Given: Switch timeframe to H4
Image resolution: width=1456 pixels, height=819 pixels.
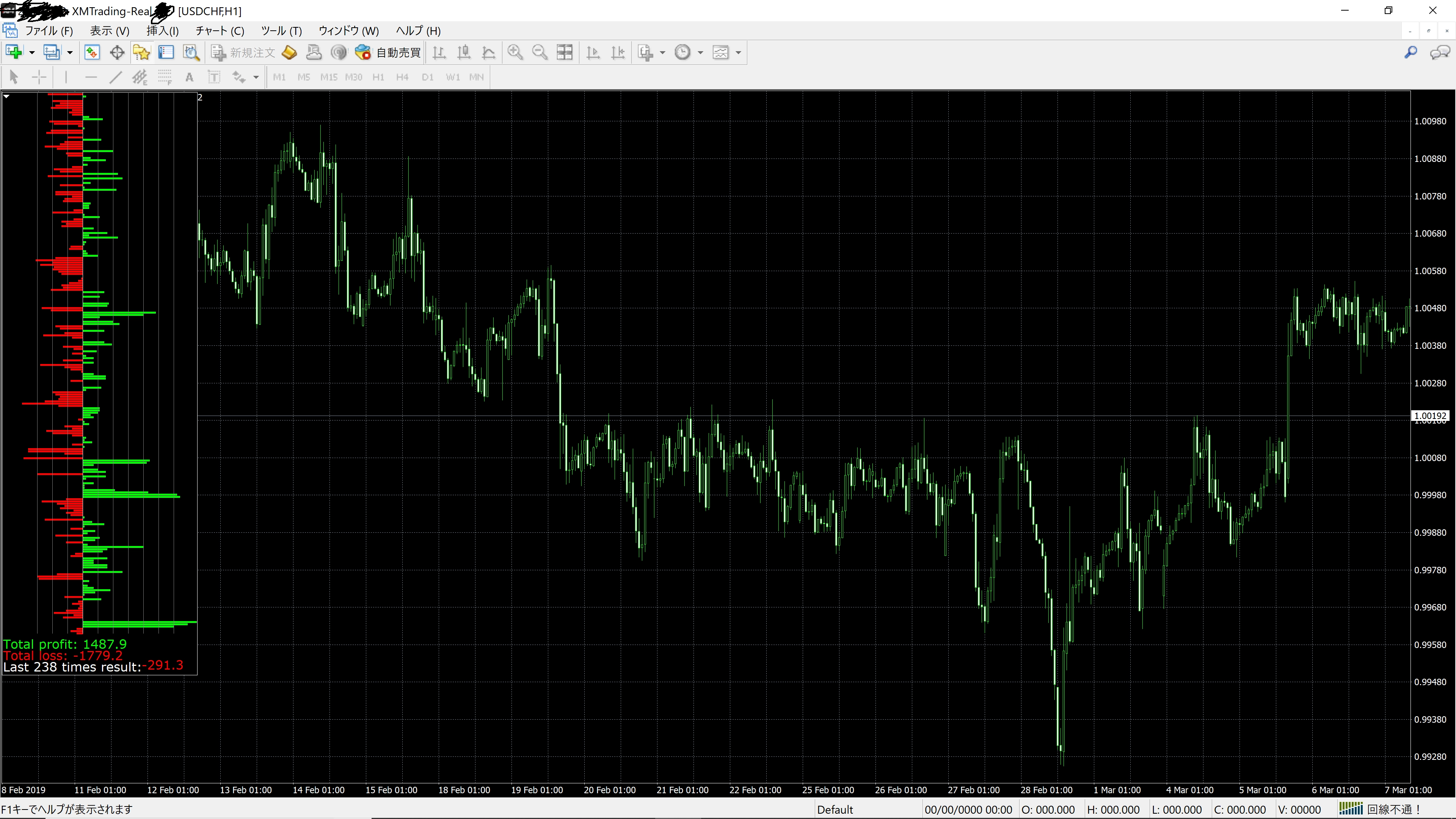Looking at the screenshot, I should coord(402,77).
